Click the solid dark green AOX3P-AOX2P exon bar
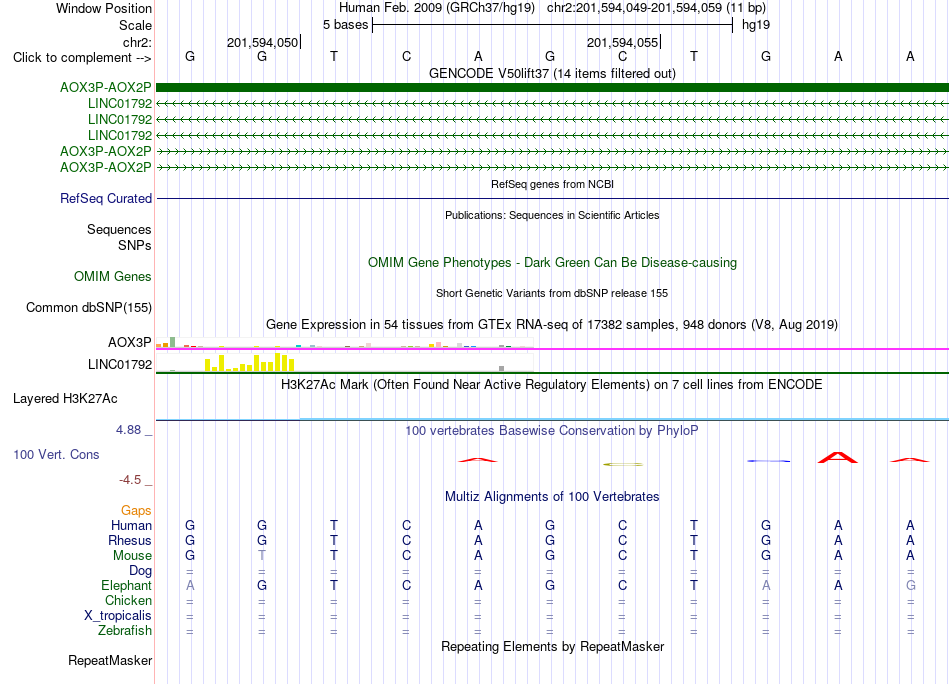The height and width of the screenshot is (684, 950). tap(552, 87)
